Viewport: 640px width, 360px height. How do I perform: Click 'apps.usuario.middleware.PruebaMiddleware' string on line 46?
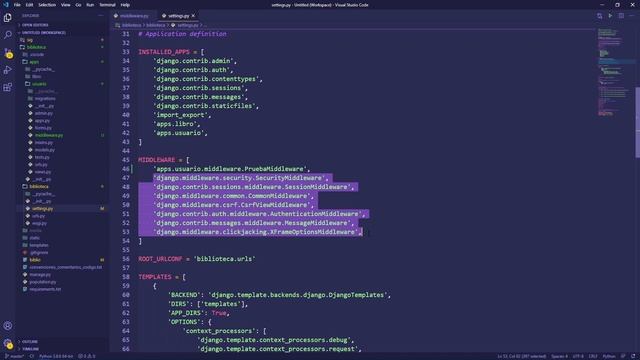point(230,169)
